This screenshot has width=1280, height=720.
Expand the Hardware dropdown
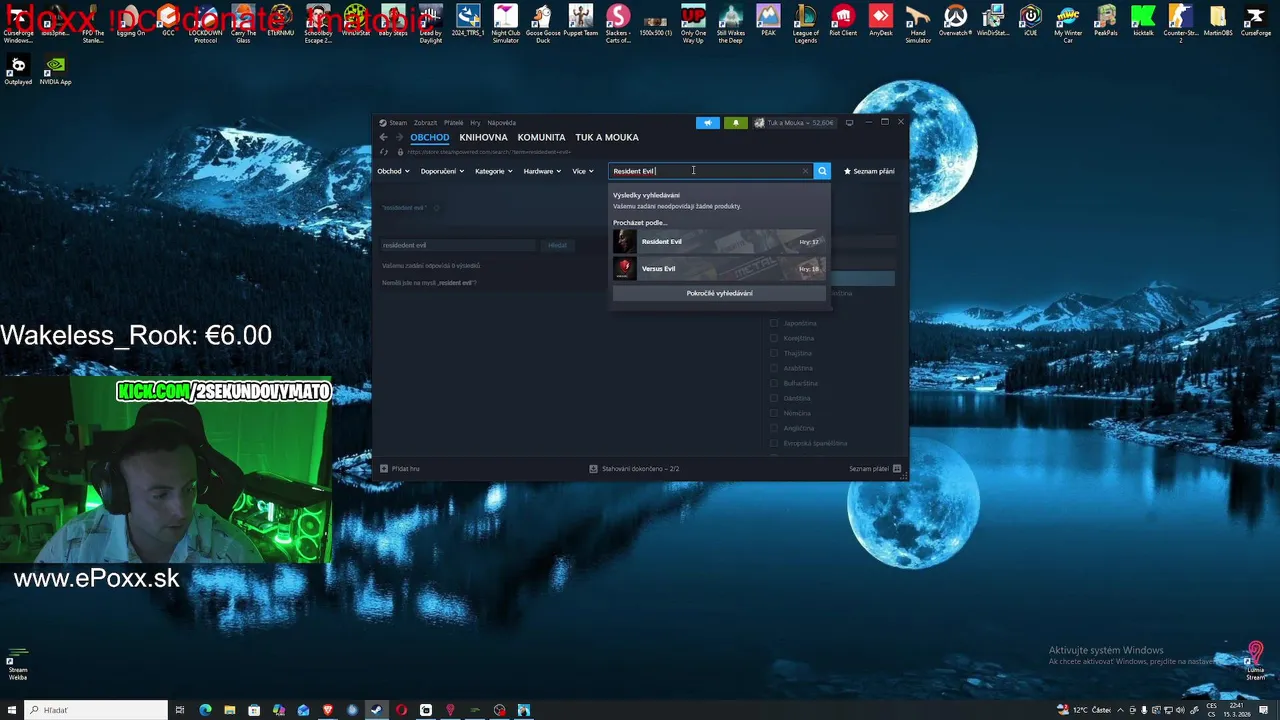pyautogui.click(x=542, y=171)
